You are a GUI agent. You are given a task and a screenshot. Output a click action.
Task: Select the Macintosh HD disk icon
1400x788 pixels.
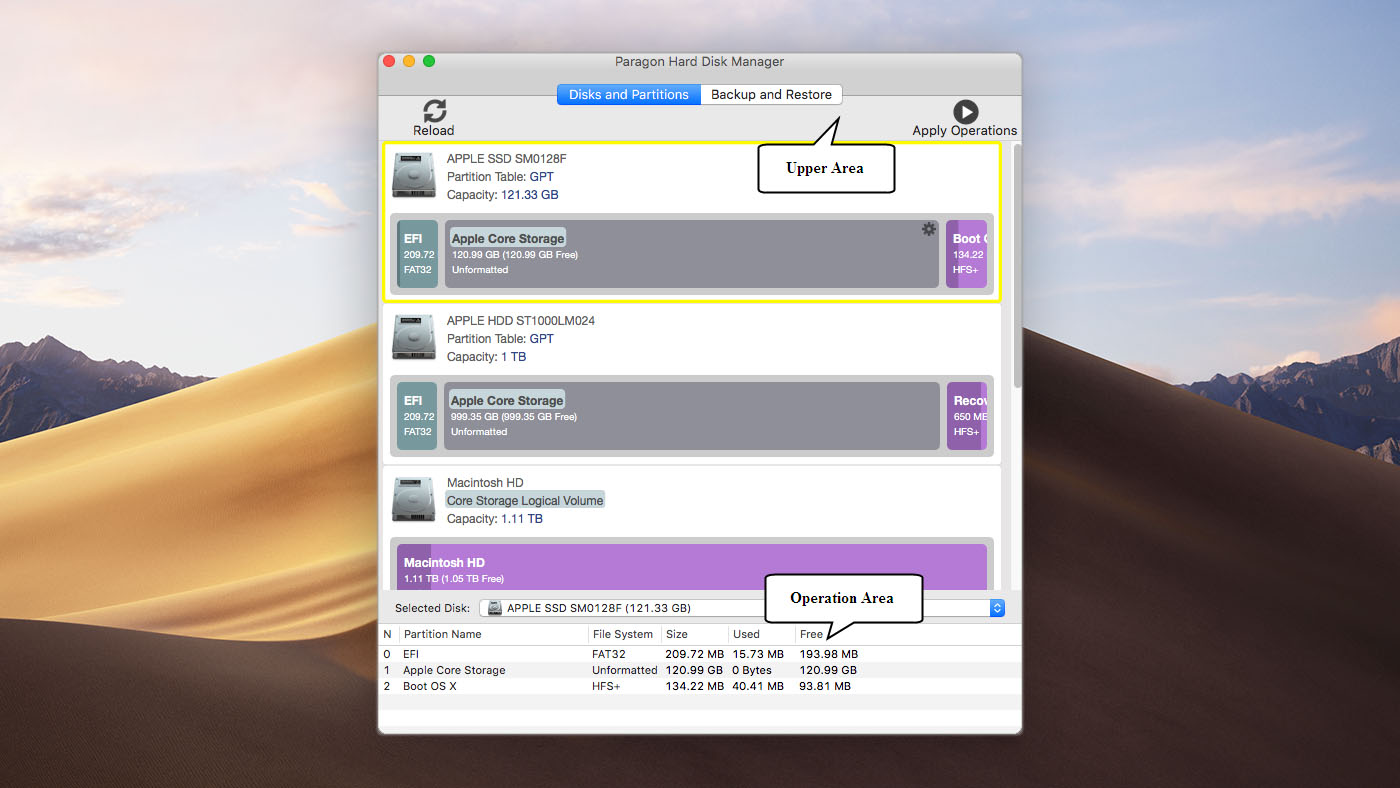click(x=414, y=499)
